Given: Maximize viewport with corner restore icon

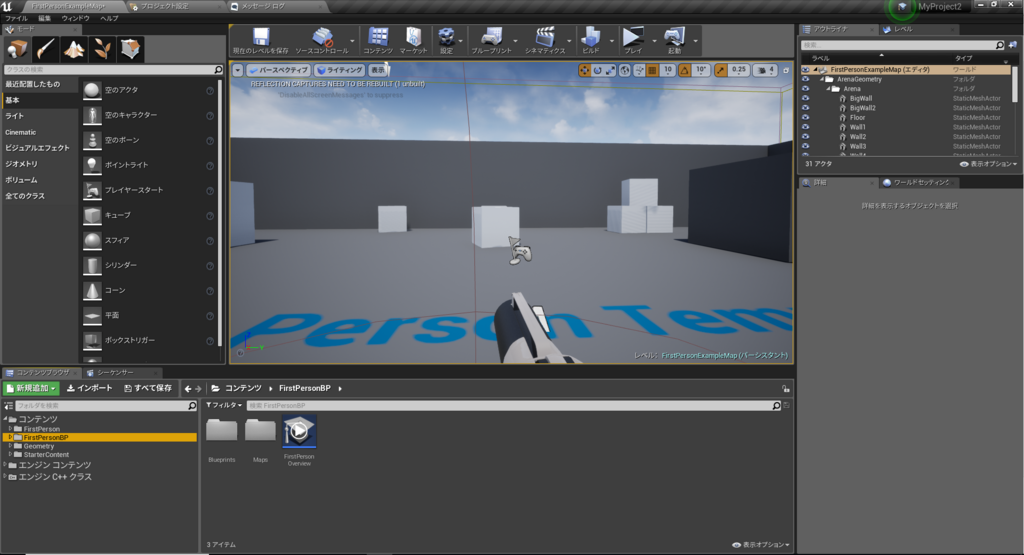Looking at the screenshot, I should click(x=786, y=70).
